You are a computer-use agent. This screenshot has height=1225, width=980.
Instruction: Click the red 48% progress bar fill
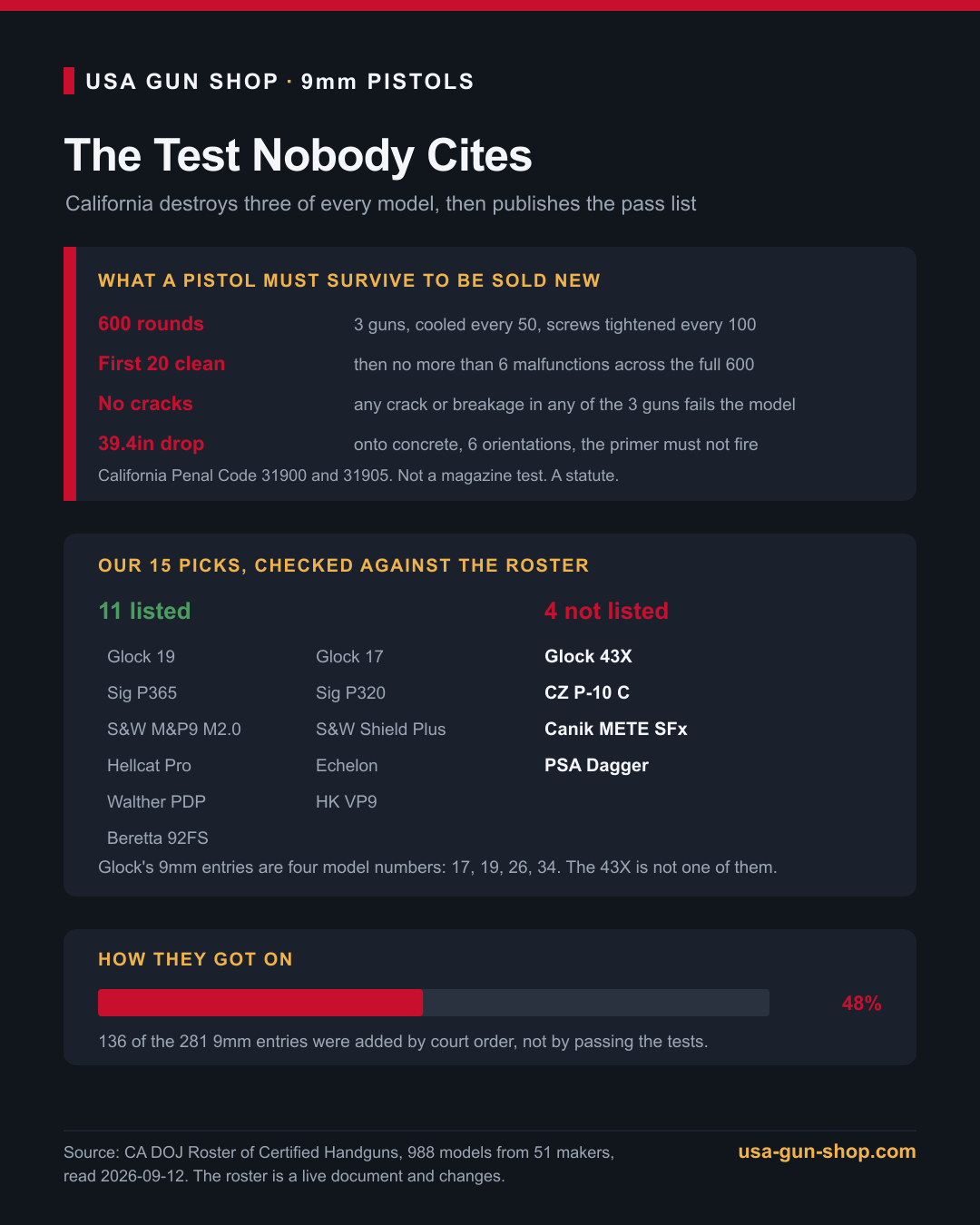[260, 1003]
